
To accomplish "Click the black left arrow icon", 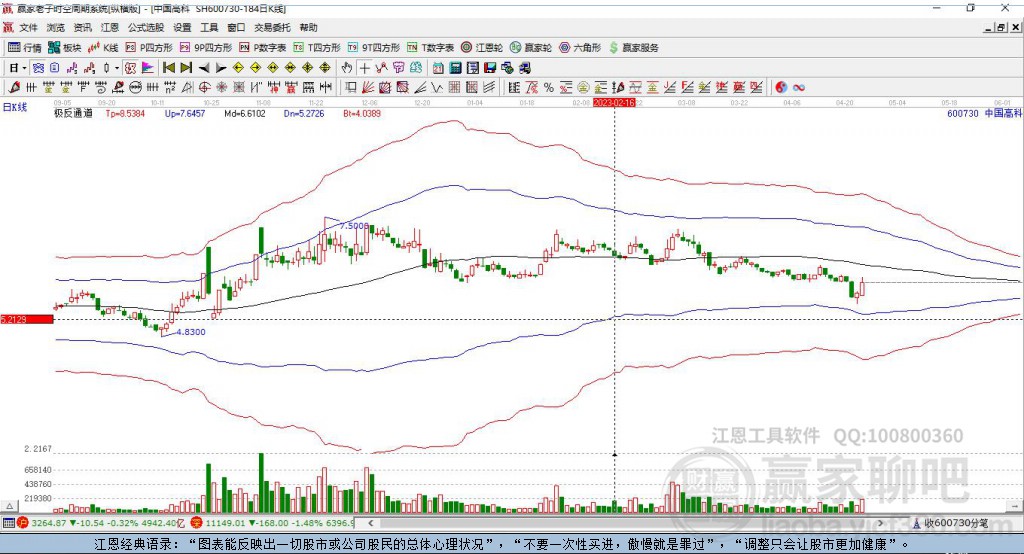I will pos(204,68).
